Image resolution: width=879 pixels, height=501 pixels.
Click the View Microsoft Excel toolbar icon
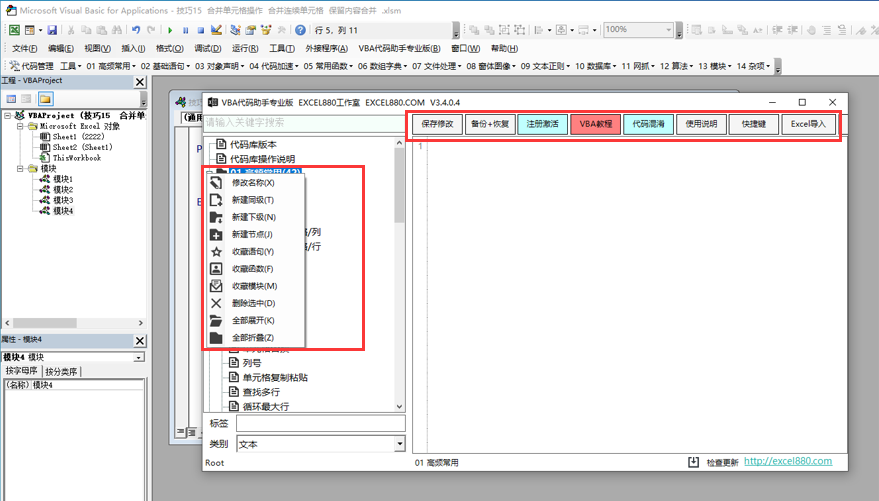pos(15,30)
